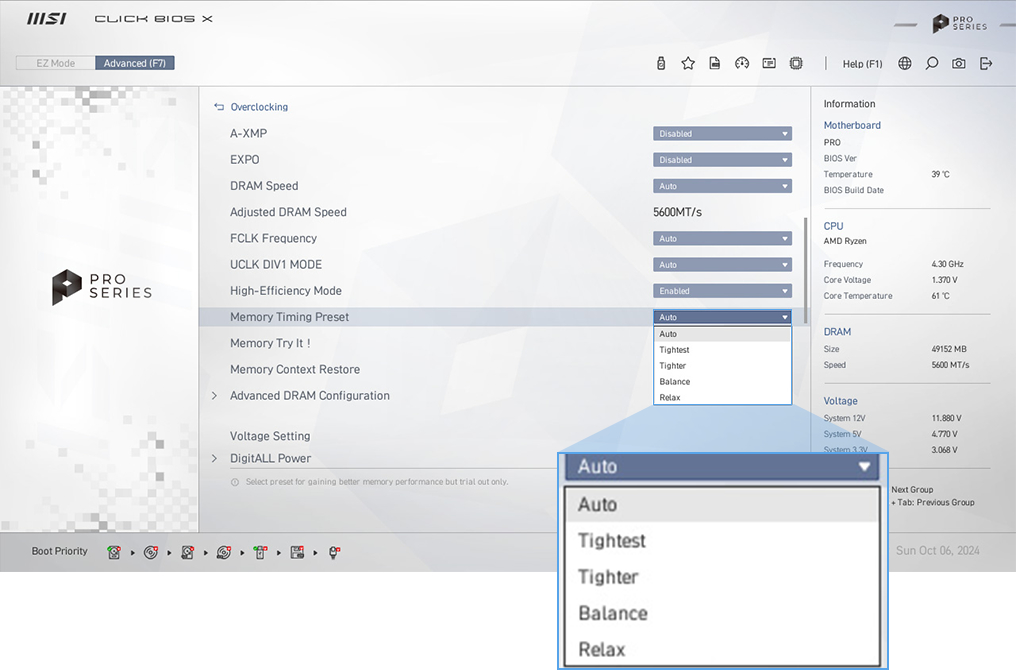Expand the DigitALL Power submenu
The image size is (1016, 670).
270,458
